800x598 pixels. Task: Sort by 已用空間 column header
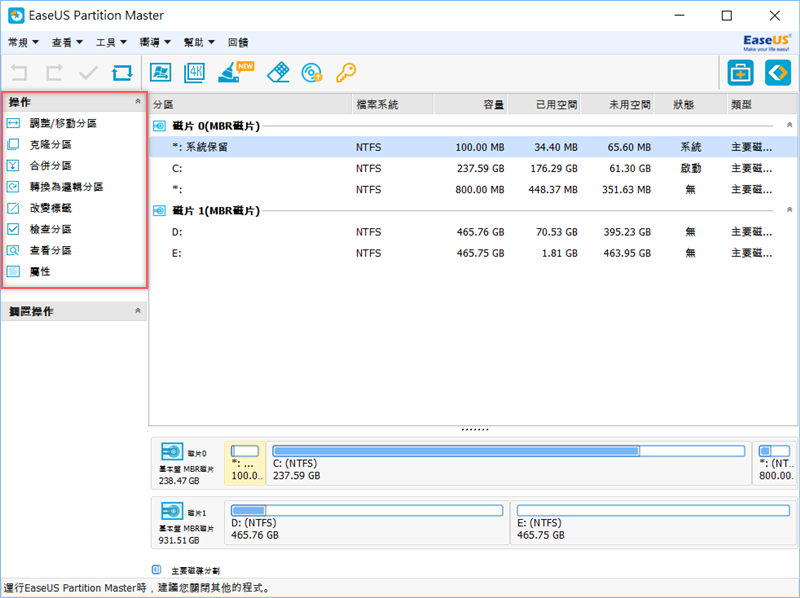[x=544, y=105]
